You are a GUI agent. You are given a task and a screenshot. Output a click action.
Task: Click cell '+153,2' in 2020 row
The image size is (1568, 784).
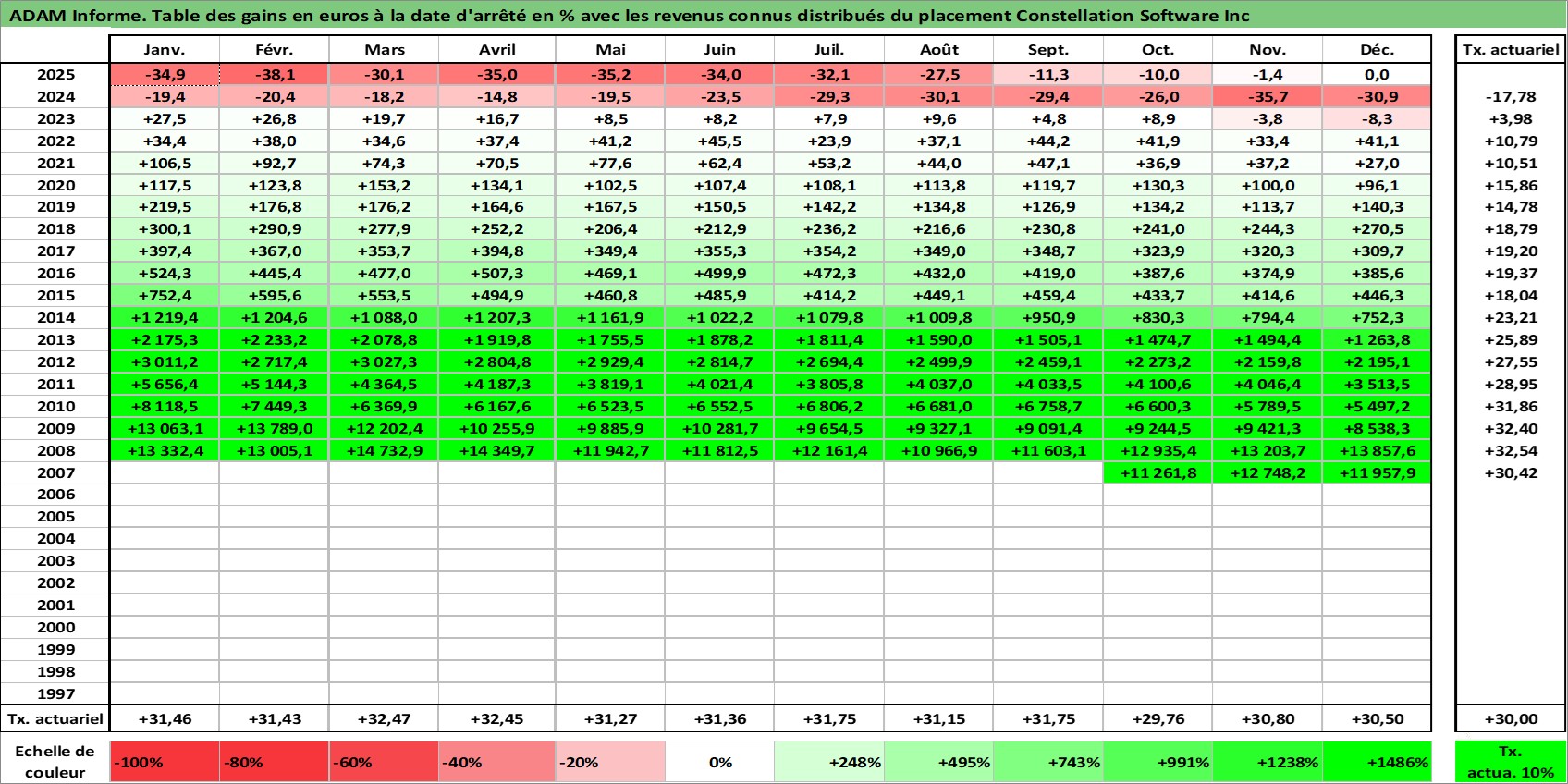tap(384, 186)
